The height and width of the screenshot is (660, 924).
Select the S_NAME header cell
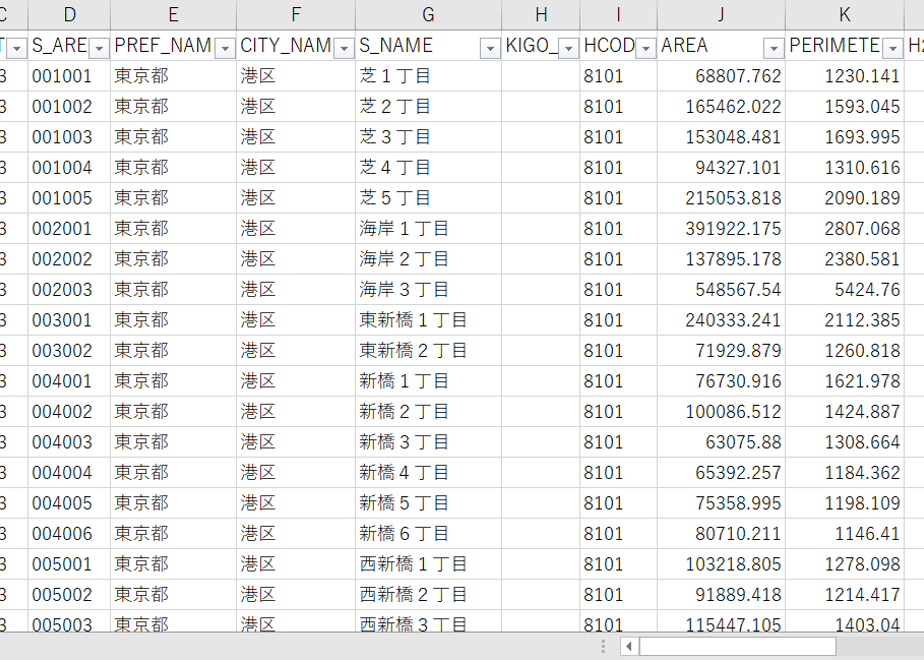(x=428, y=45)
